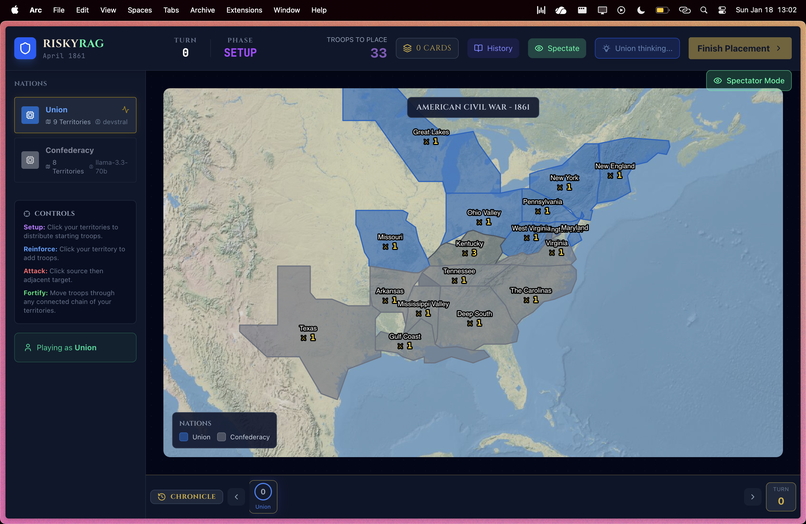Image resolution: width=806 pixels, height=524 pixels.
Task: Click the Playing as Union badge
Action: click(76, 348)
